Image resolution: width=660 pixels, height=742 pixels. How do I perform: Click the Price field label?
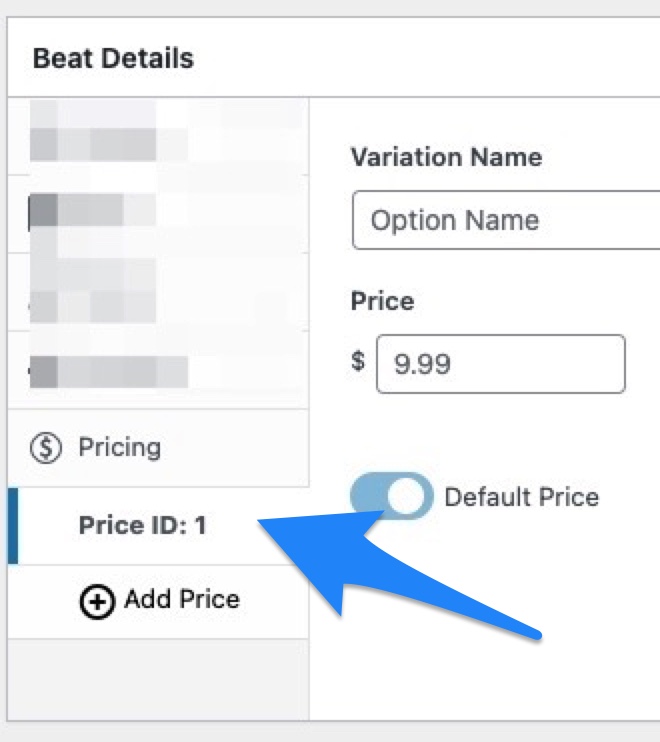pyautogui.click(x=382, y=301)
